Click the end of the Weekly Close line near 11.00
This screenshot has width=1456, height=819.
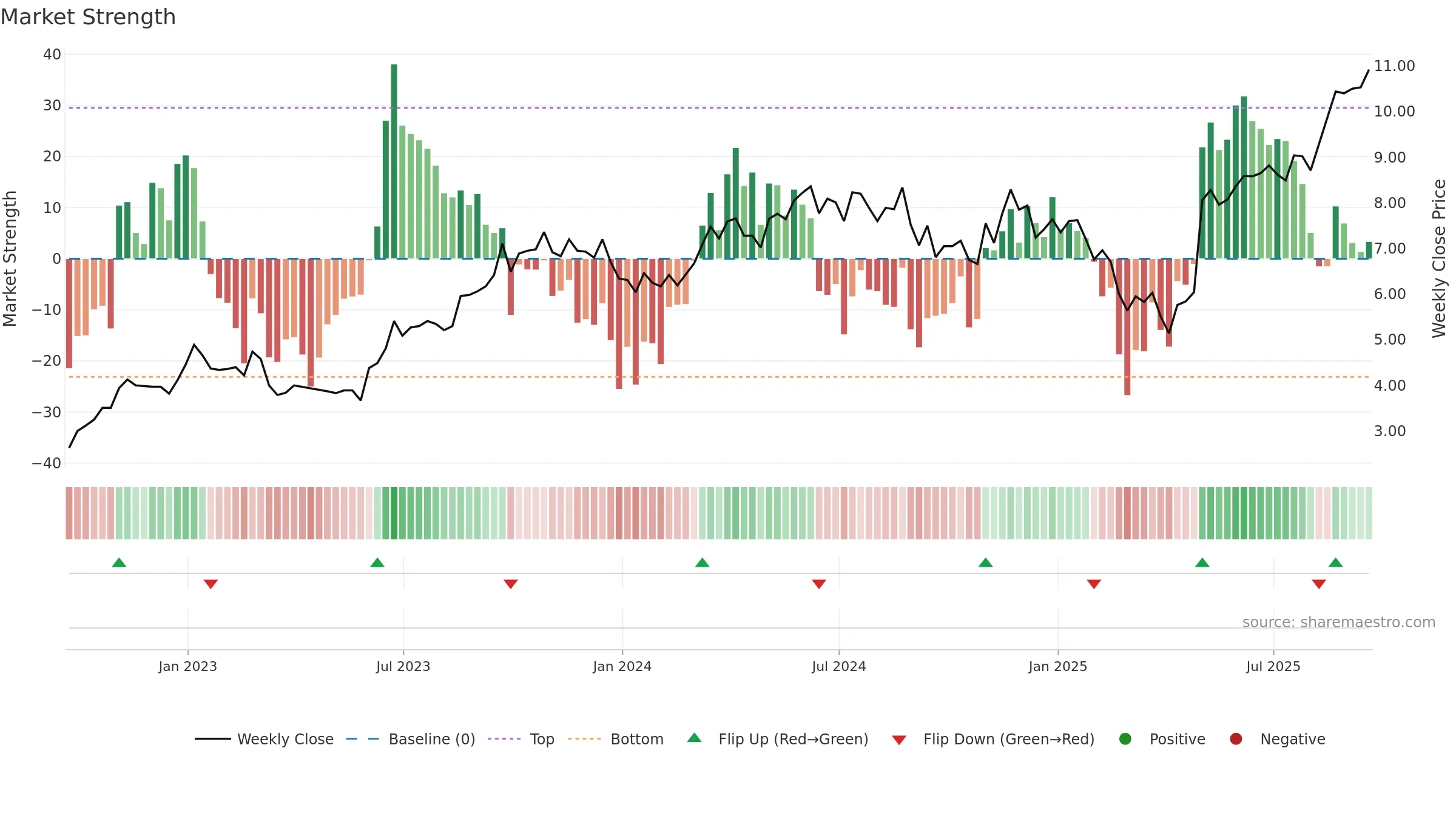click(1369, 70)
